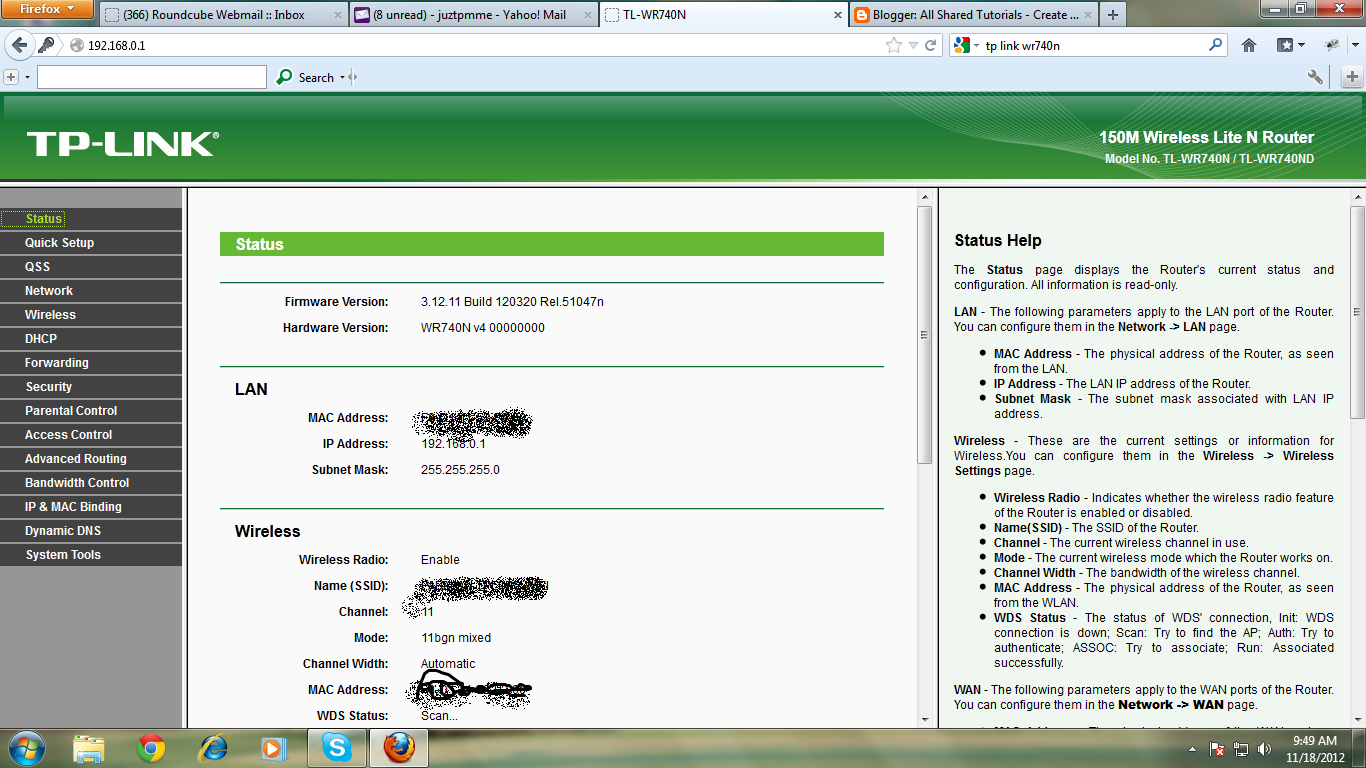This screenshot has height=768, width=1366.
Task: Open the Firefox Home page icon
Action: [x=1249, y=45]
